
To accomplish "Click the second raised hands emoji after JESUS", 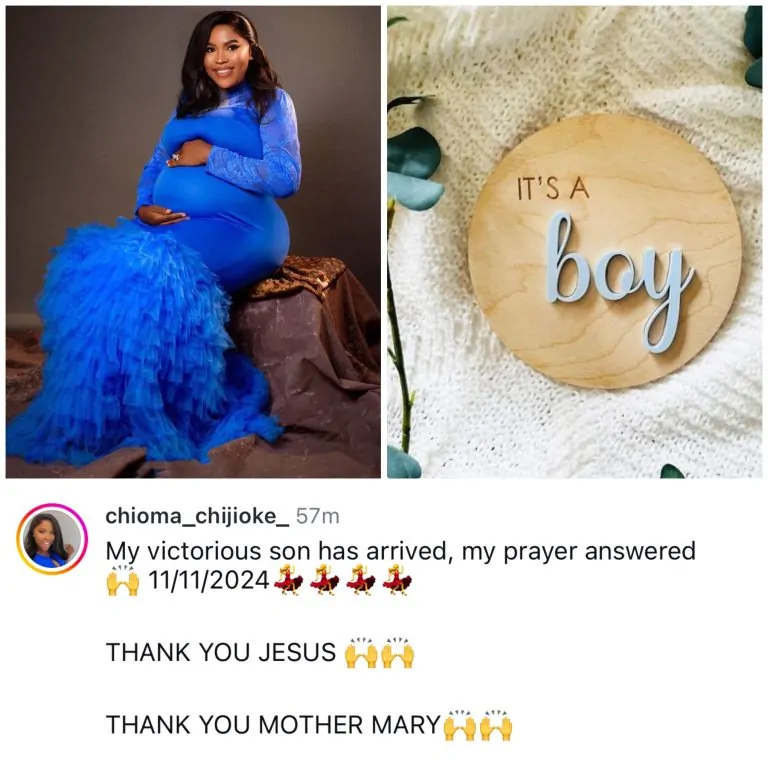I will click(398, 653).
